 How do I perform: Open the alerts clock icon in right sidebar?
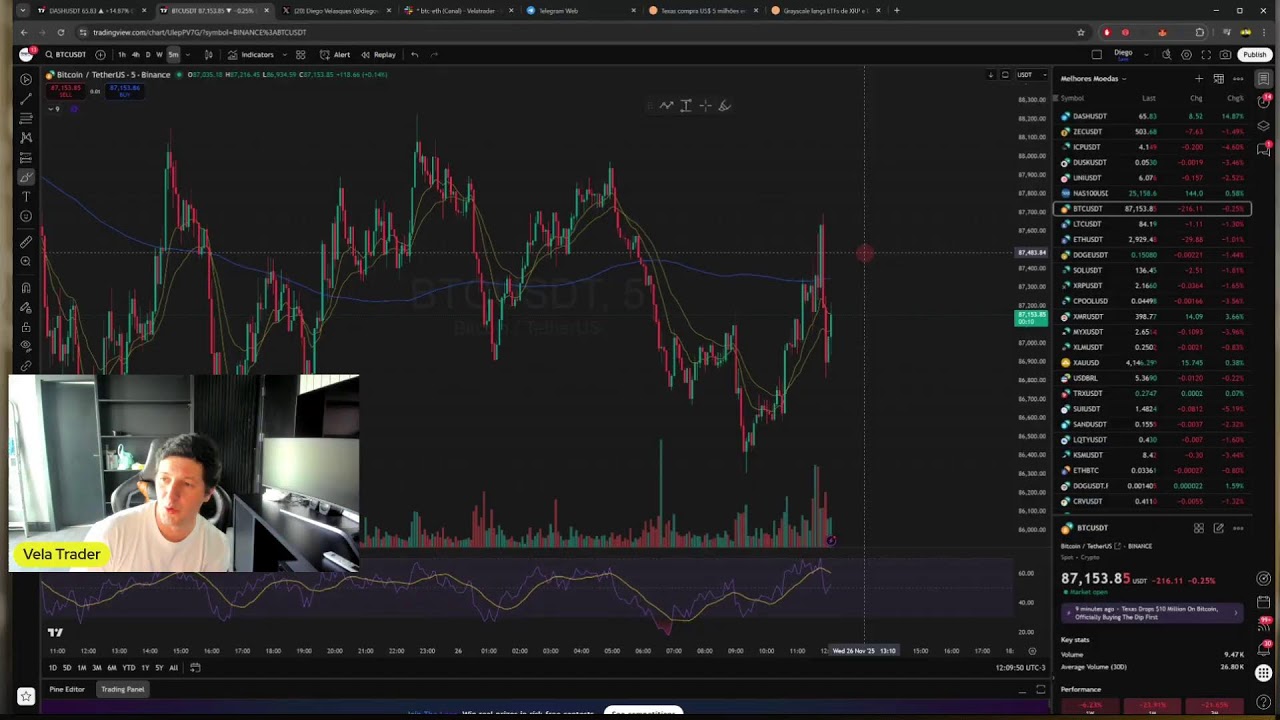pyautogui.click(x=1264, y=102)
